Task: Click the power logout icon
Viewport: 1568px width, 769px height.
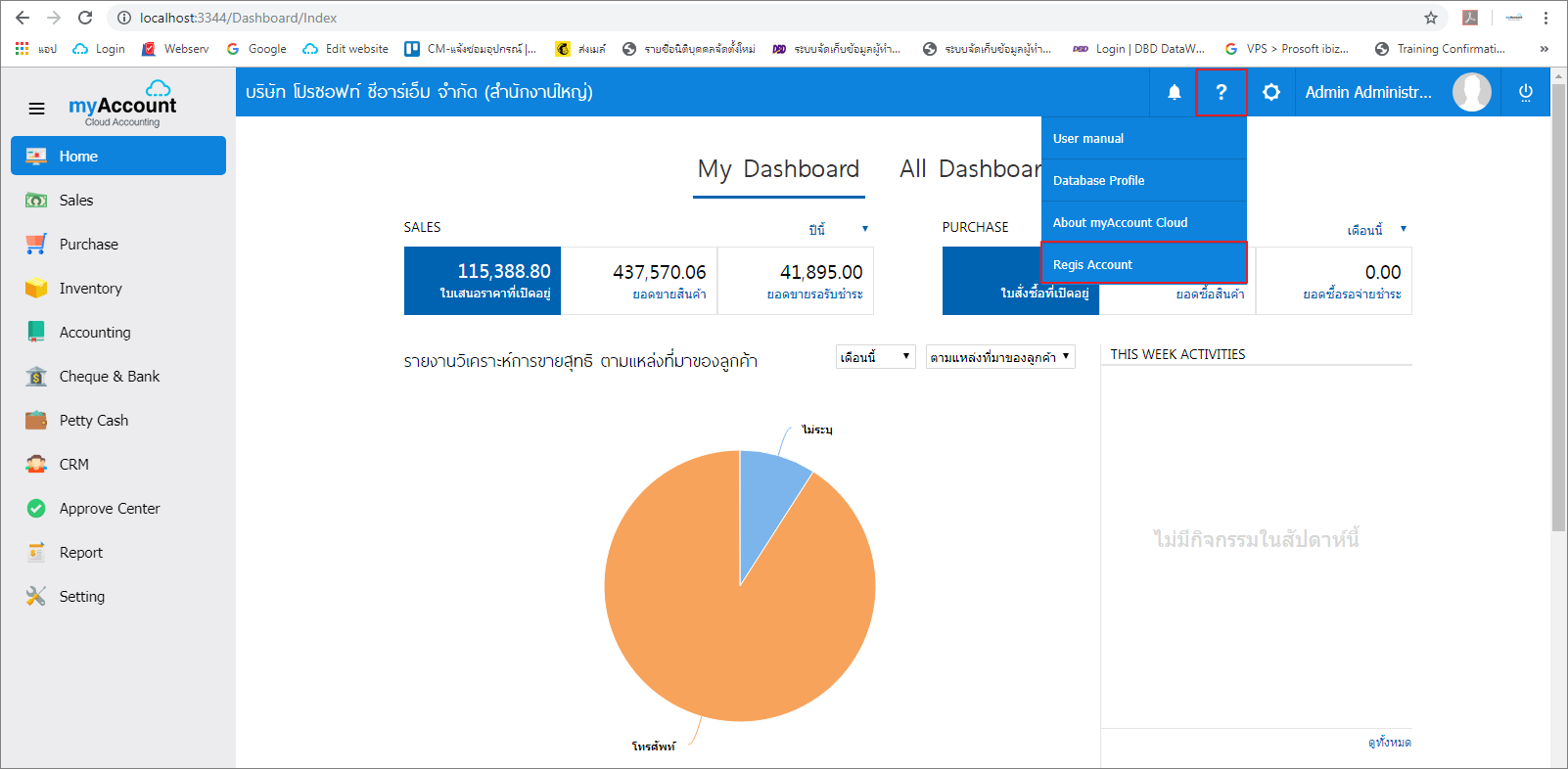Action: click(x=1525, y=92)
